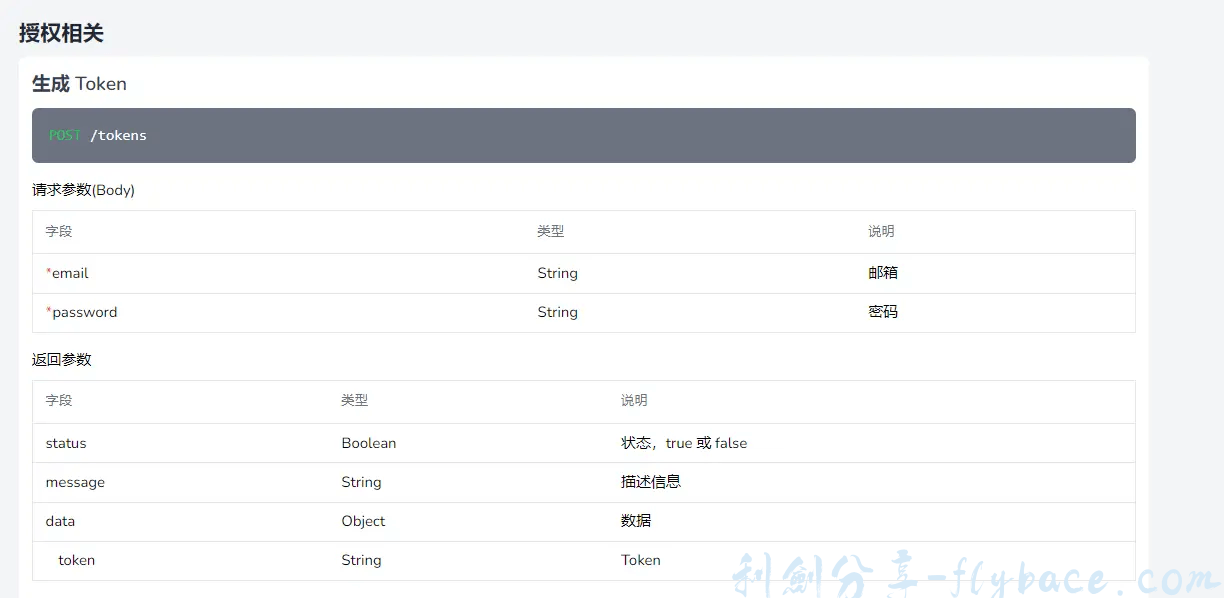1224x598 pixels.
Task: Click the 返回参数 section label
Action: point(62,359)
